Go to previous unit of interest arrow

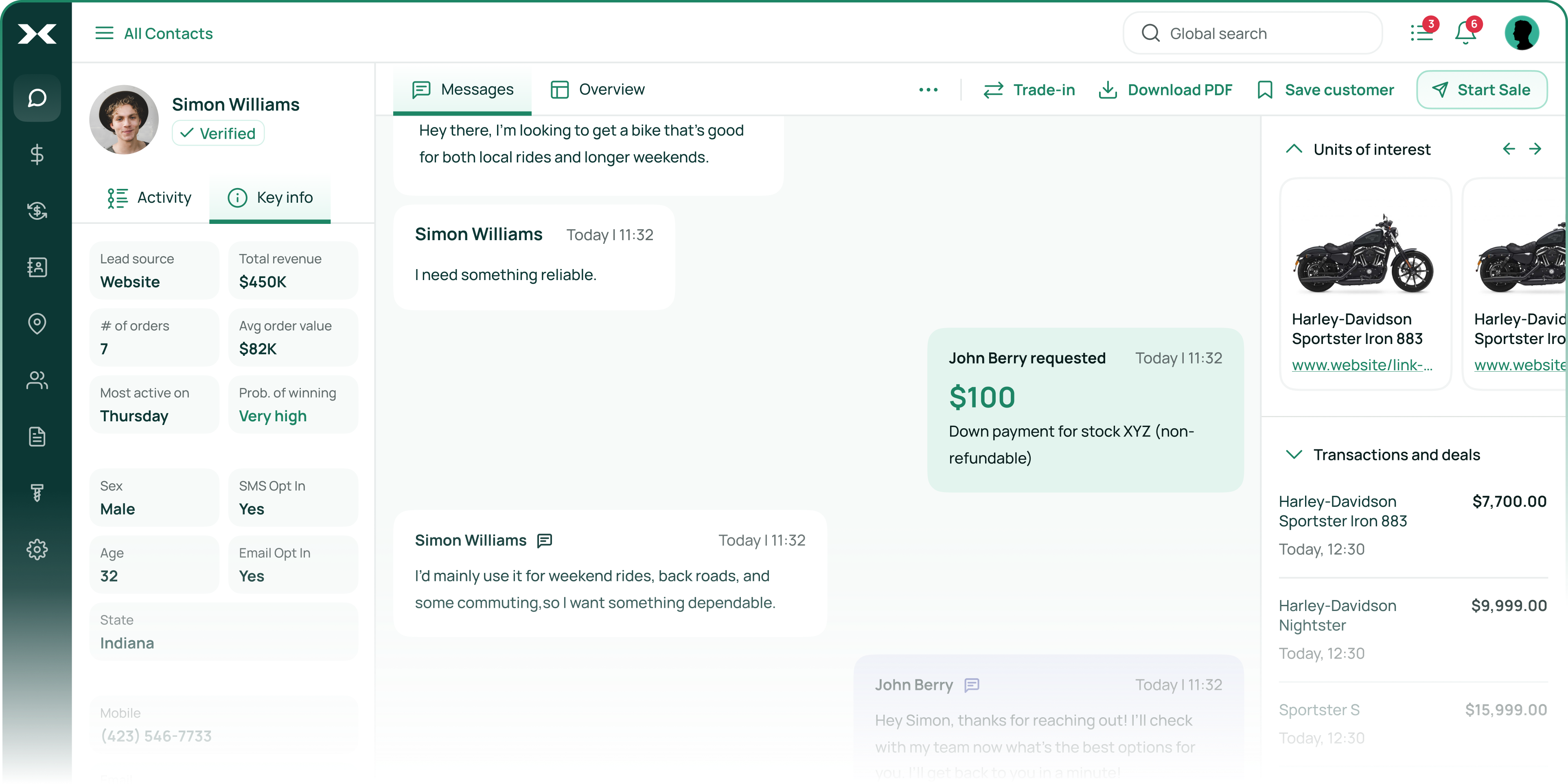click(1508, 149)
